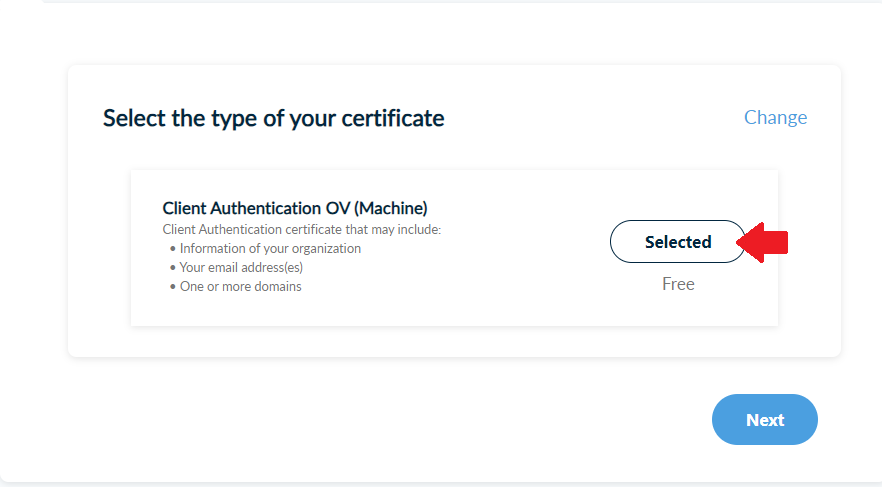This screenshot has height=487, width=882.
Task: Select the Client Authentication OV (Machine) title
Action: [295, 208]
